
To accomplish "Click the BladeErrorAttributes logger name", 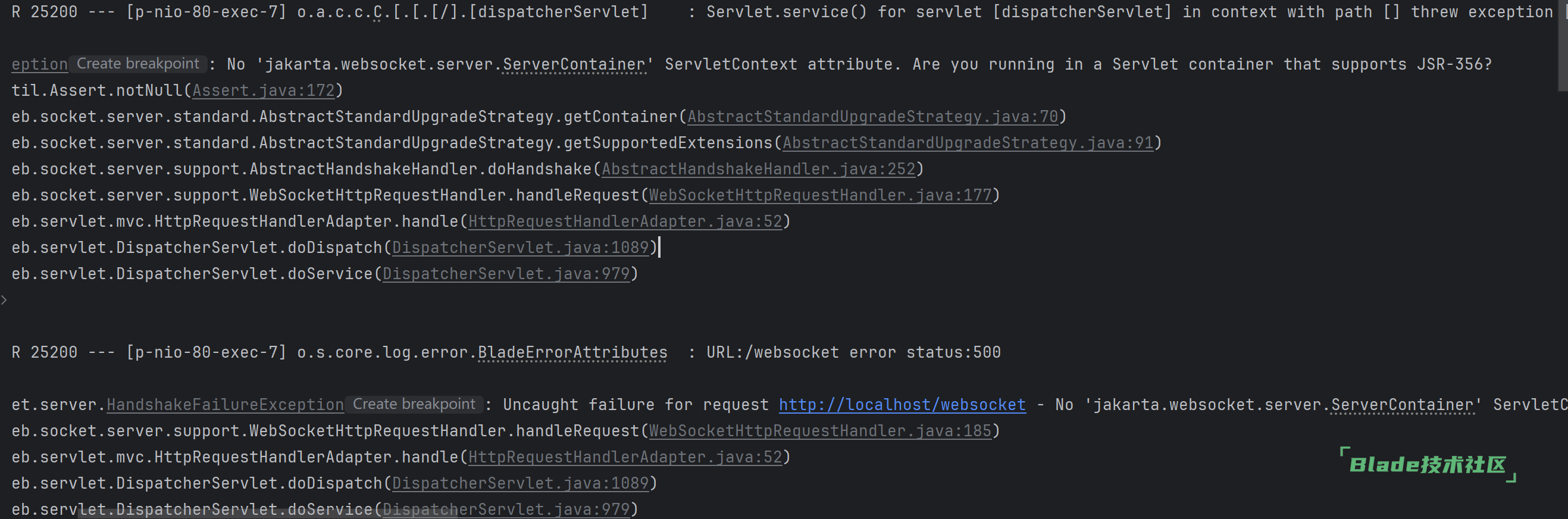I will point(572,353).
